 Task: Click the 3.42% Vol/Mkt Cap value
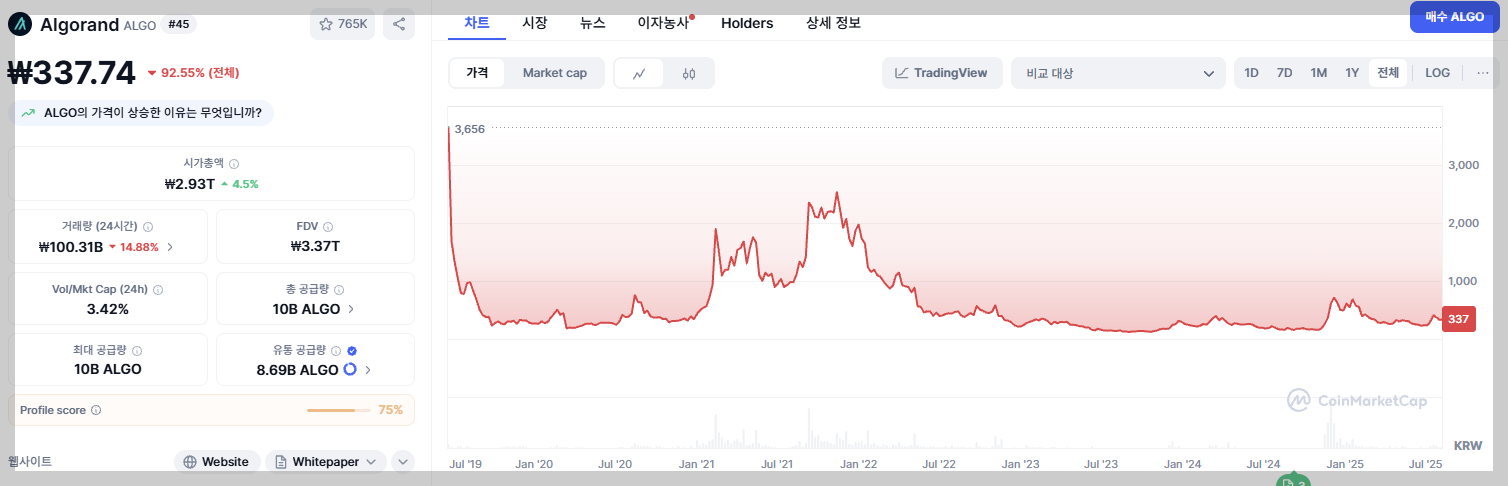(x=108, y=309)
